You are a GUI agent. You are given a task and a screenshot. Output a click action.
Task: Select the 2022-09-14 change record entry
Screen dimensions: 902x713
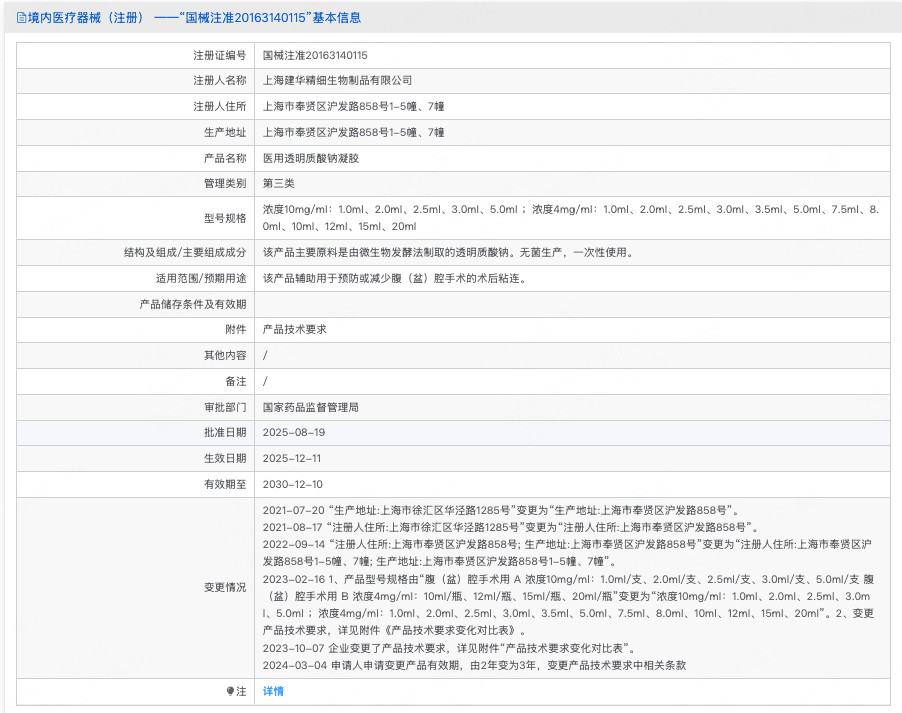point(567,553)
